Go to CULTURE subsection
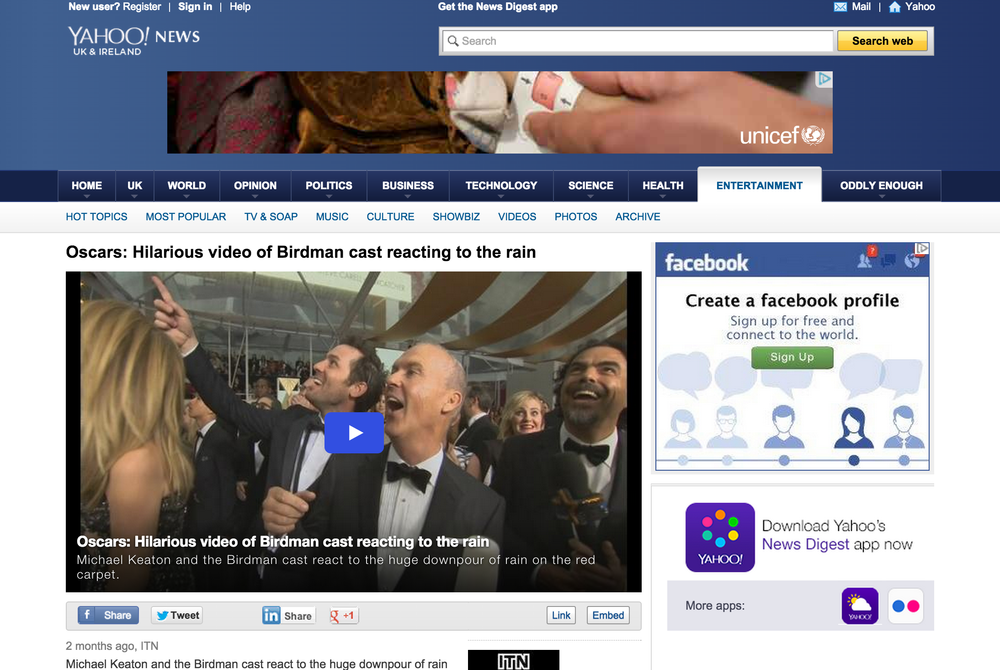 click(390, 217)
